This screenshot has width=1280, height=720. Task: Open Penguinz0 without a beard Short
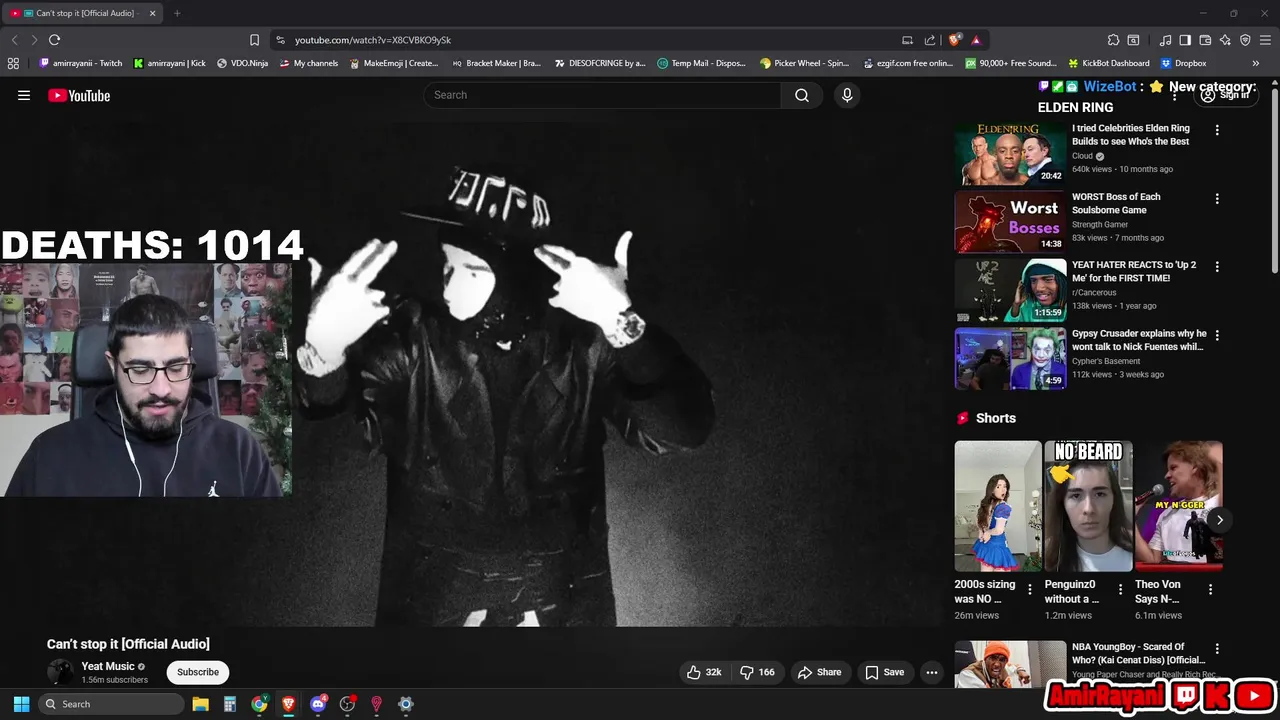tap(1088, 506)
